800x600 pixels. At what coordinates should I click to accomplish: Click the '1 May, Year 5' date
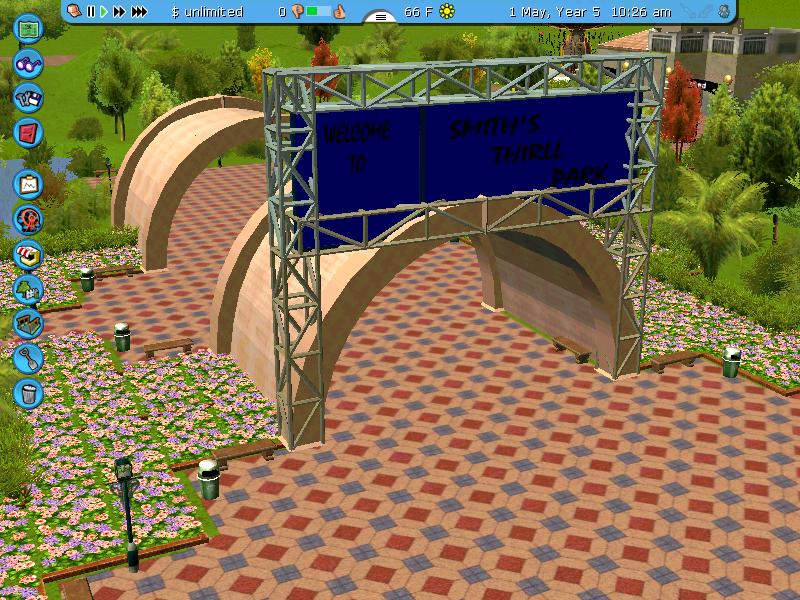[x=555, y=12]
